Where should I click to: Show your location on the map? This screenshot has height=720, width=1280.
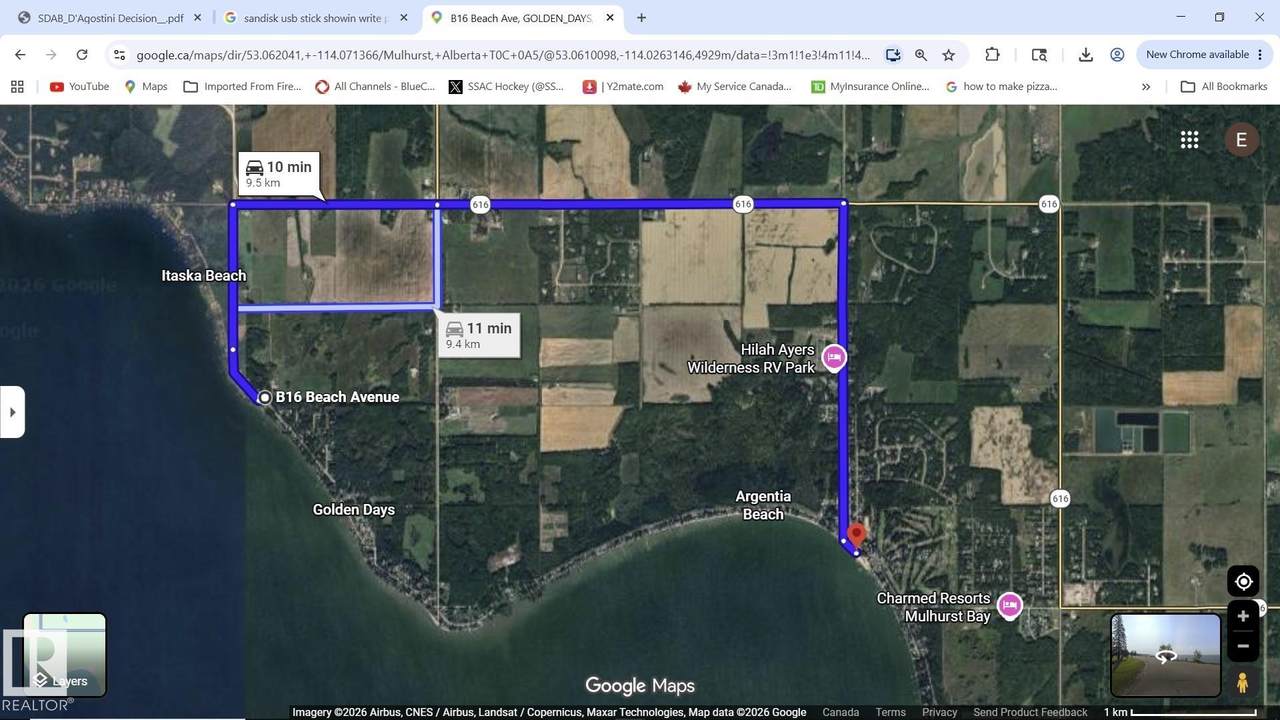coord(1243,582)
